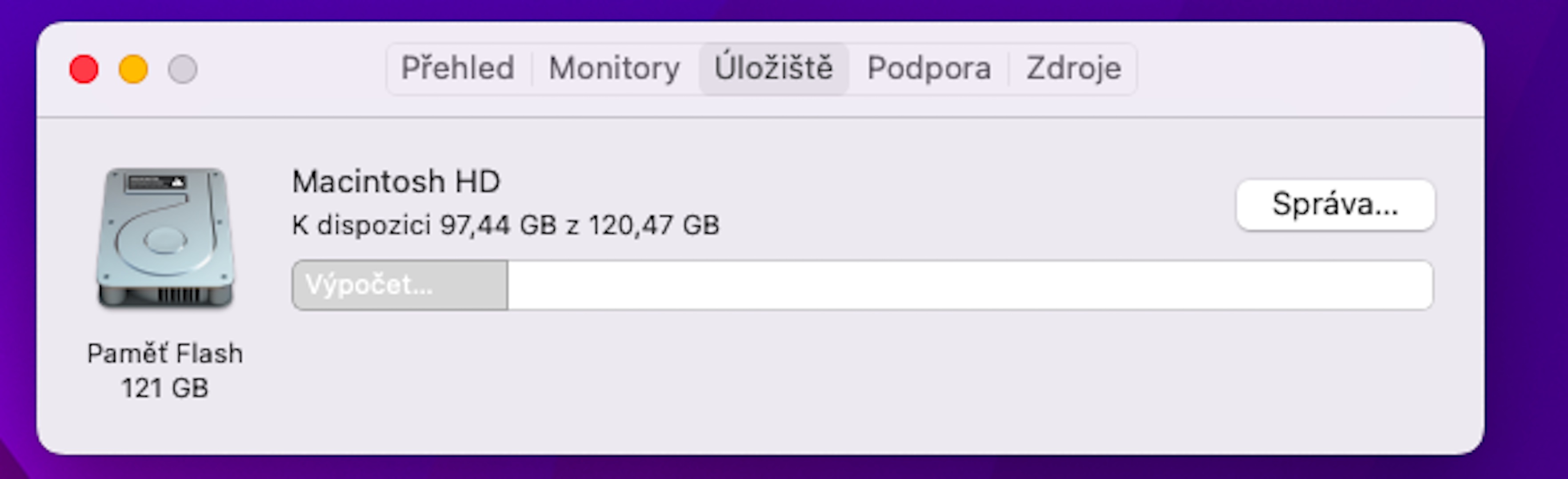This screenshot has width=1568, height=479.
Task: Open the Přehled tab
Action: [458, 68]
